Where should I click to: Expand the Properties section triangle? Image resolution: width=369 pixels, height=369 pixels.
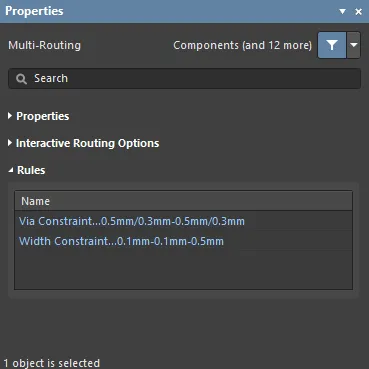tap(10, 116)
